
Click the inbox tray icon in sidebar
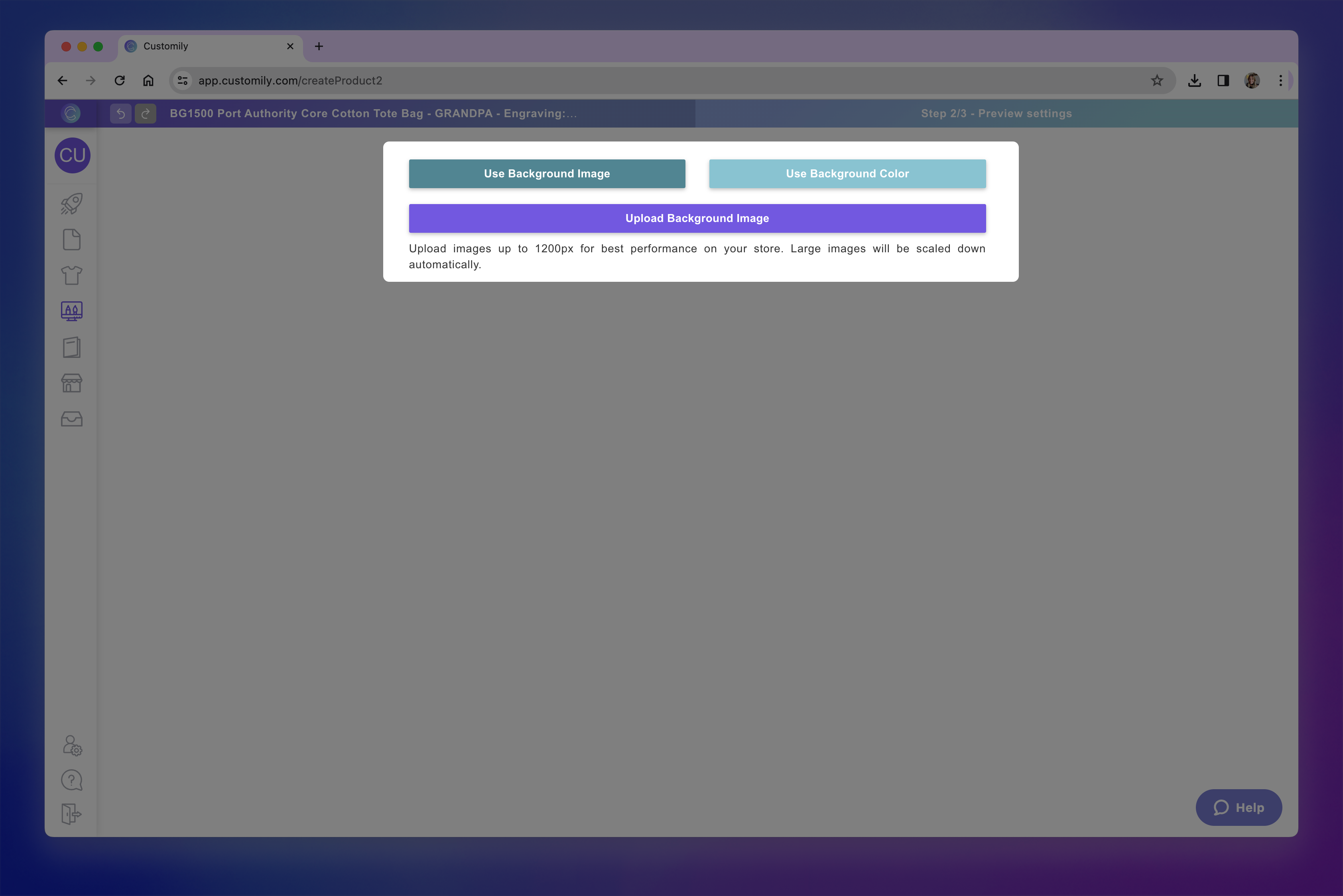pos(71,419)
